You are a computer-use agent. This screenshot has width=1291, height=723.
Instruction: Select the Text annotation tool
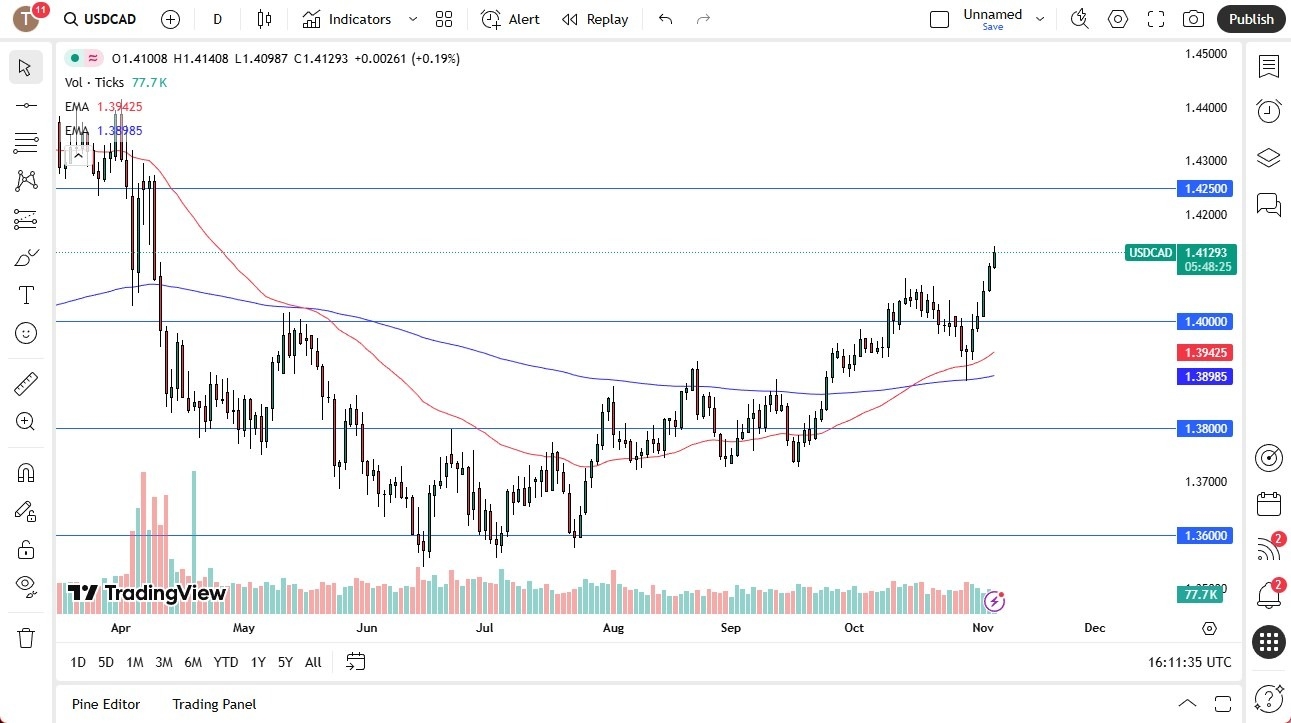tap(25, 294)
